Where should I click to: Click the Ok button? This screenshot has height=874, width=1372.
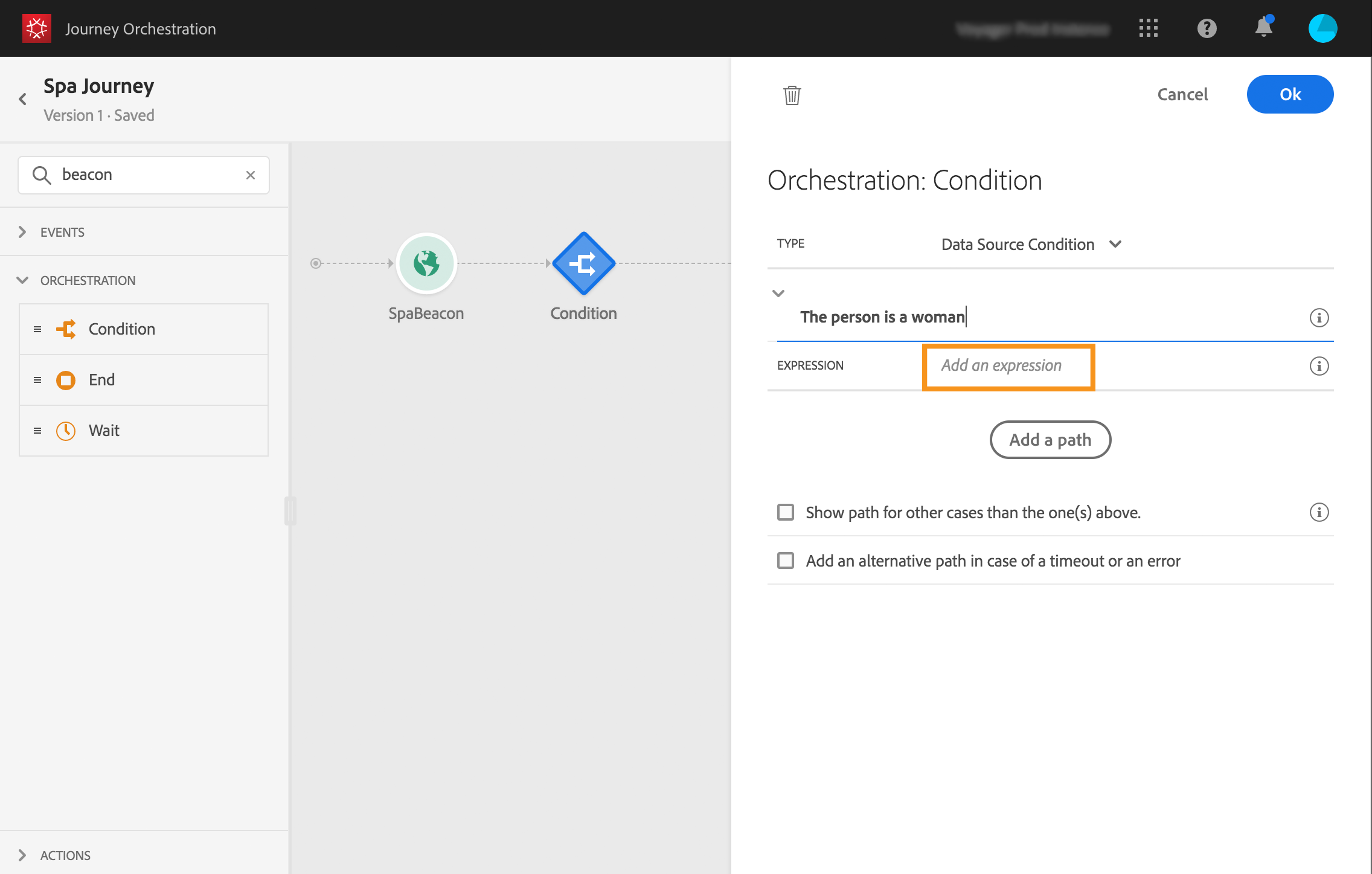pyautogui.click(x=1290, y=94)
